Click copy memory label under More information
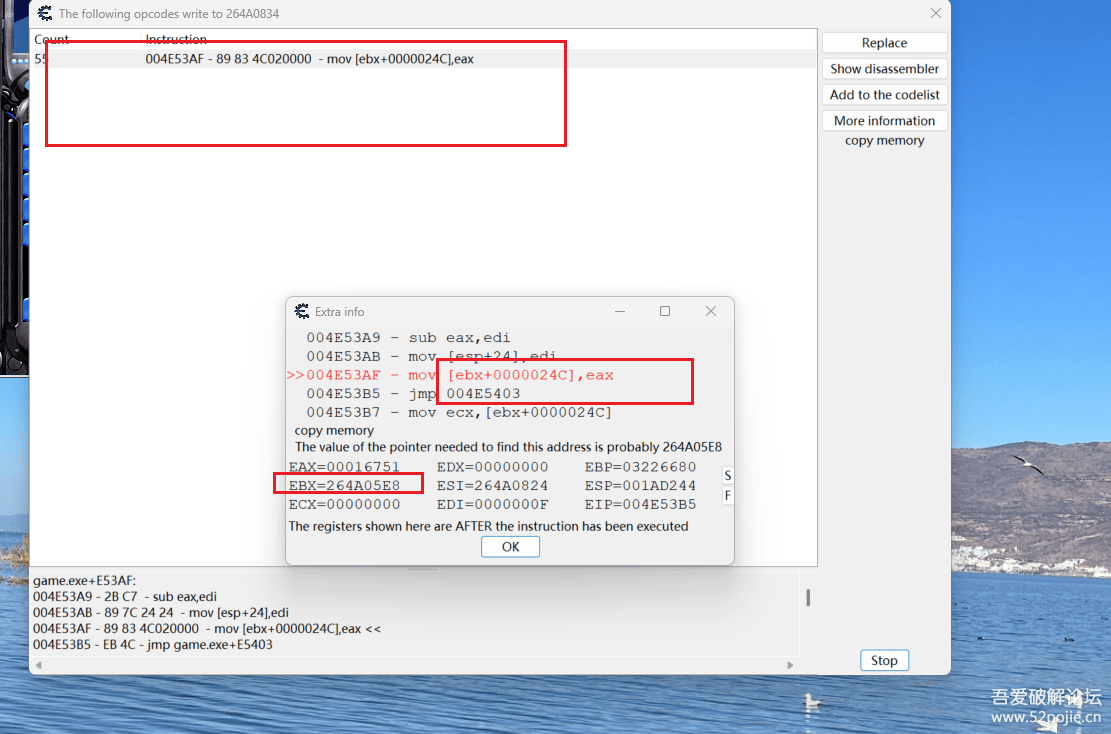 tap(884, 140)
